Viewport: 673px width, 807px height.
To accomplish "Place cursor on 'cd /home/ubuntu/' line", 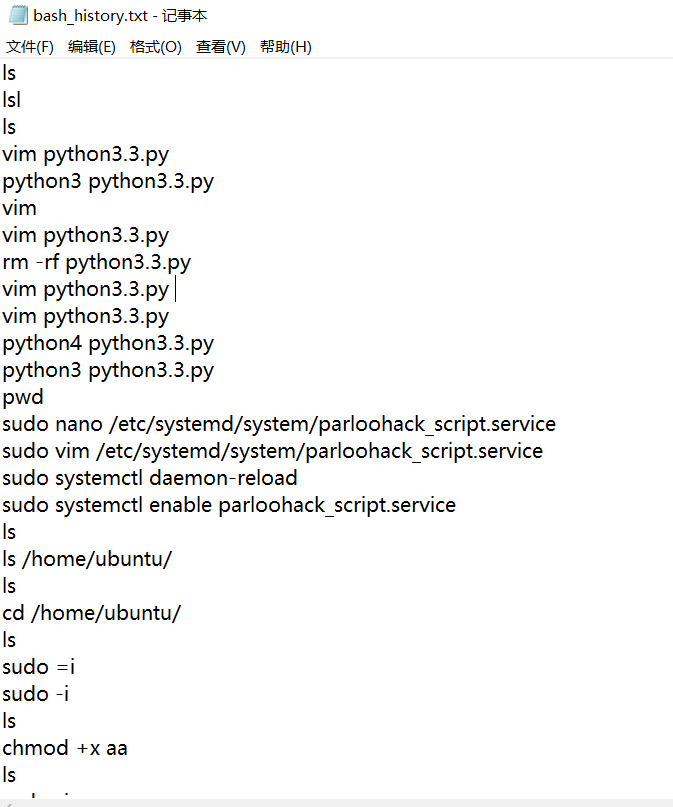I will [91, 613].
